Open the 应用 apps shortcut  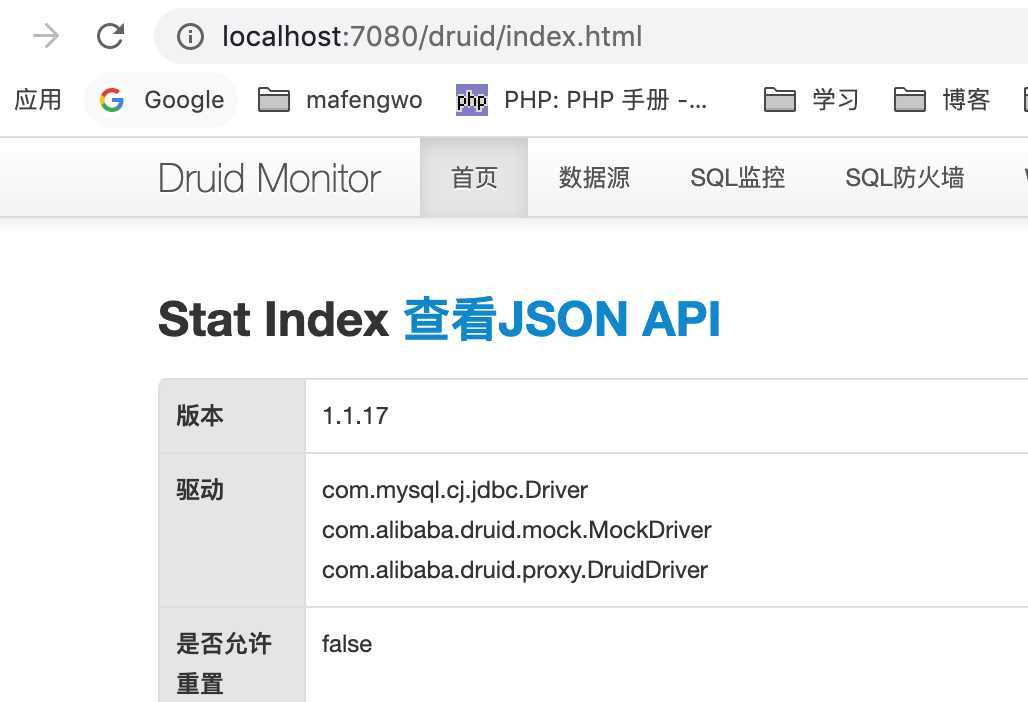[x=38, y=100]
